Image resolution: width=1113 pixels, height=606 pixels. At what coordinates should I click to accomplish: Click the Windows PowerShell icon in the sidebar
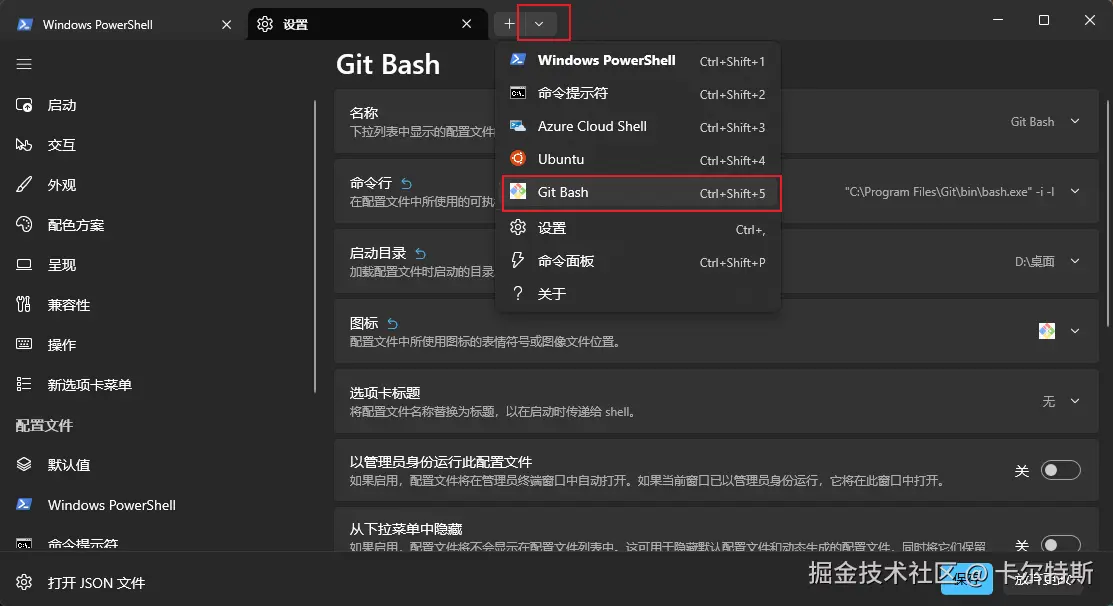[24, 505]
